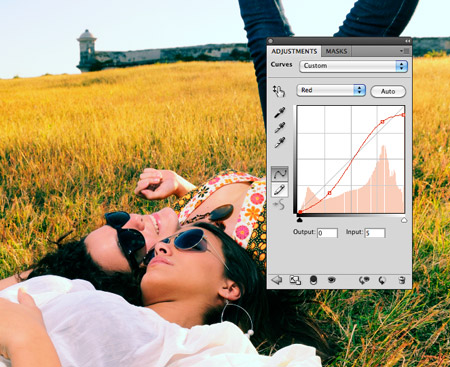
Task: Click the Auto button
Action: point(388,91)
